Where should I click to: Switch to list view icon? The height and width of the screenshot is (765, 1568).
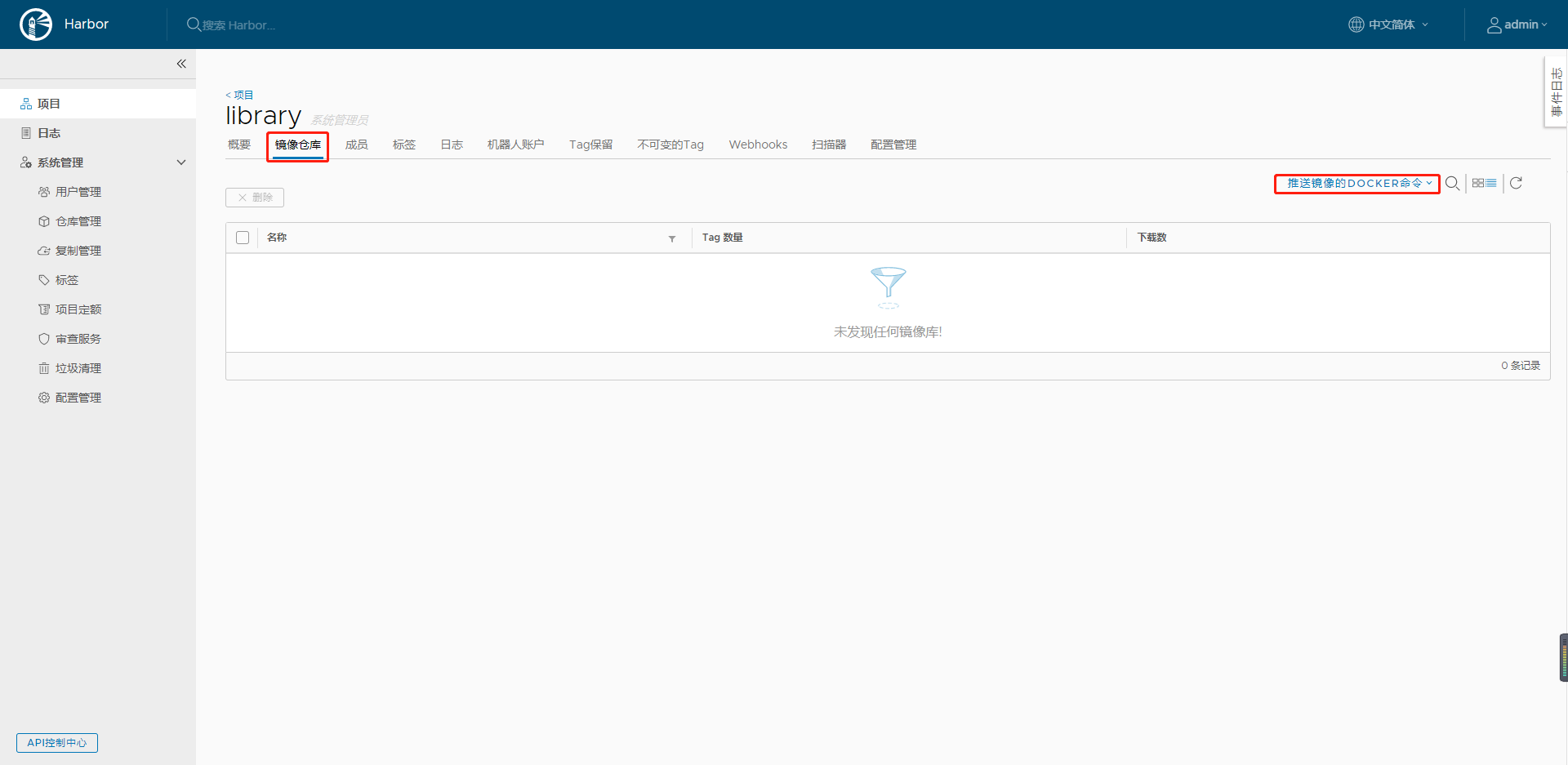click(1491, 183)
